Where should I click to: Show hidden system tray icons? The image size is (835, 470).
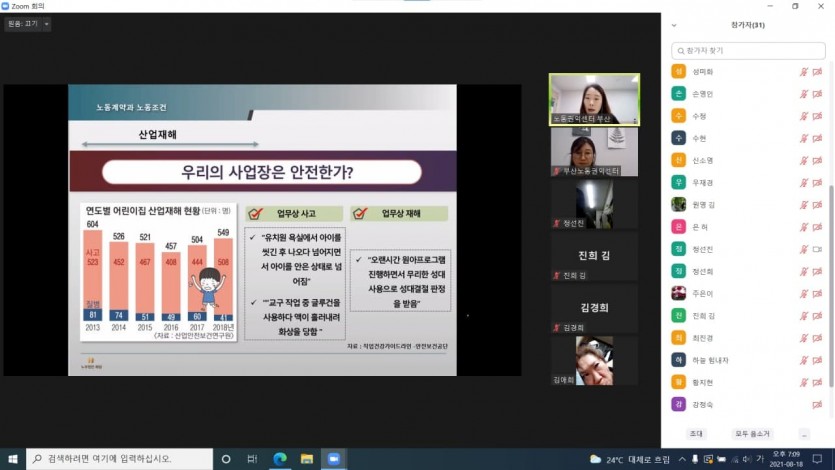(682, 459)
